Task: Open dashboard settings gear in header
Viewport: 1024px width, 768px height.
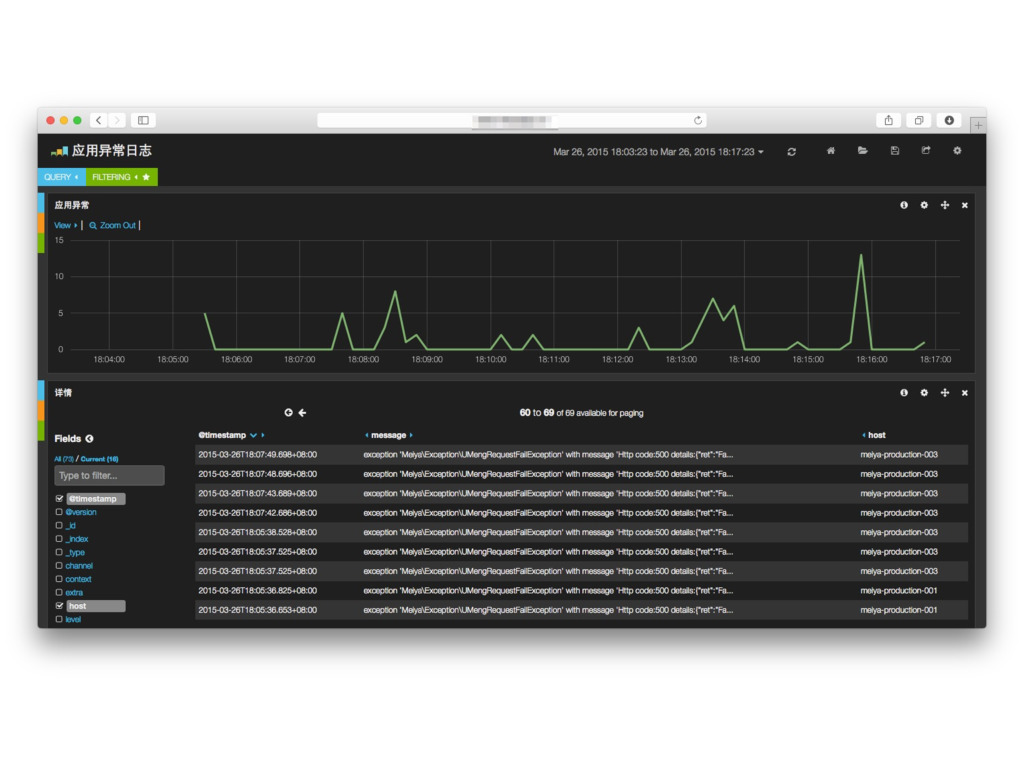Action: [957, 151]
